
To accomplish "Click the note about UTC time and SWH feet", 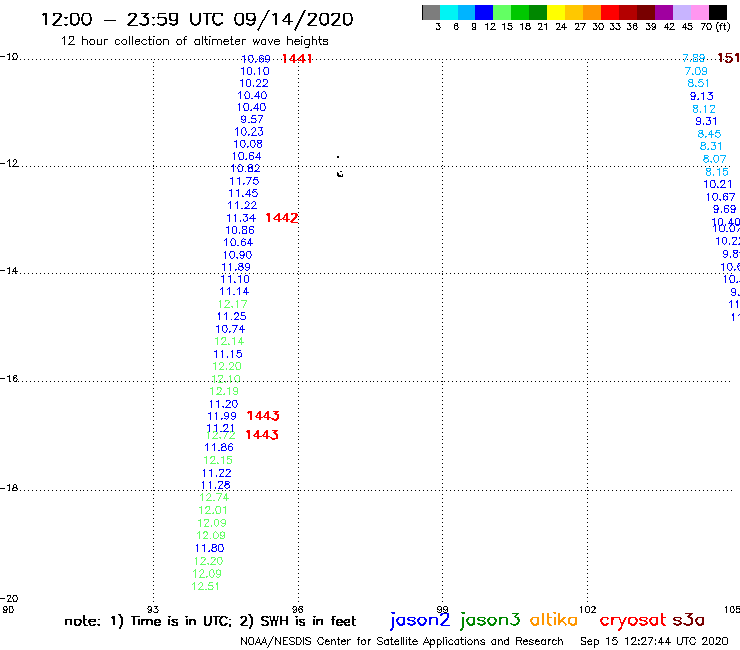I will (x=210, y=621).
